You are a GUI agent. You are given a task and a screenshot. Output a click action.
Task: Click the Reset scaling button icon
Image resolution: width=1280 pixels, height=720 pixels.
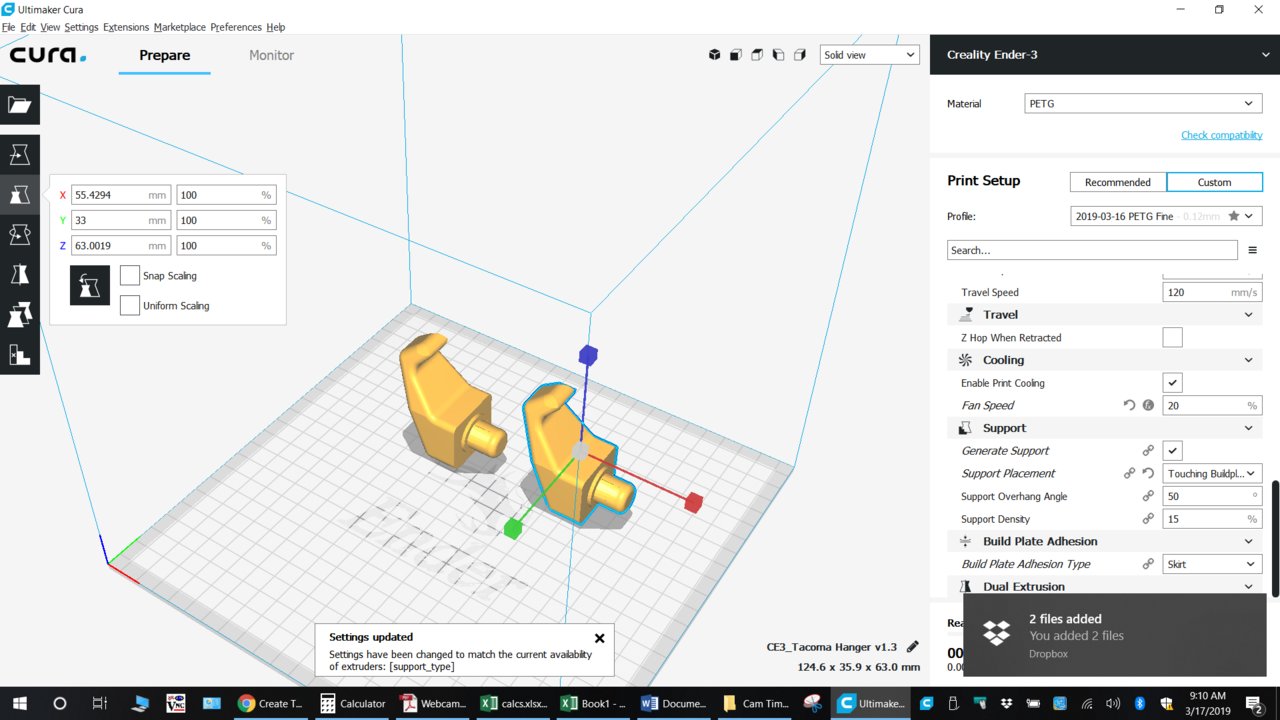point(90,285)
